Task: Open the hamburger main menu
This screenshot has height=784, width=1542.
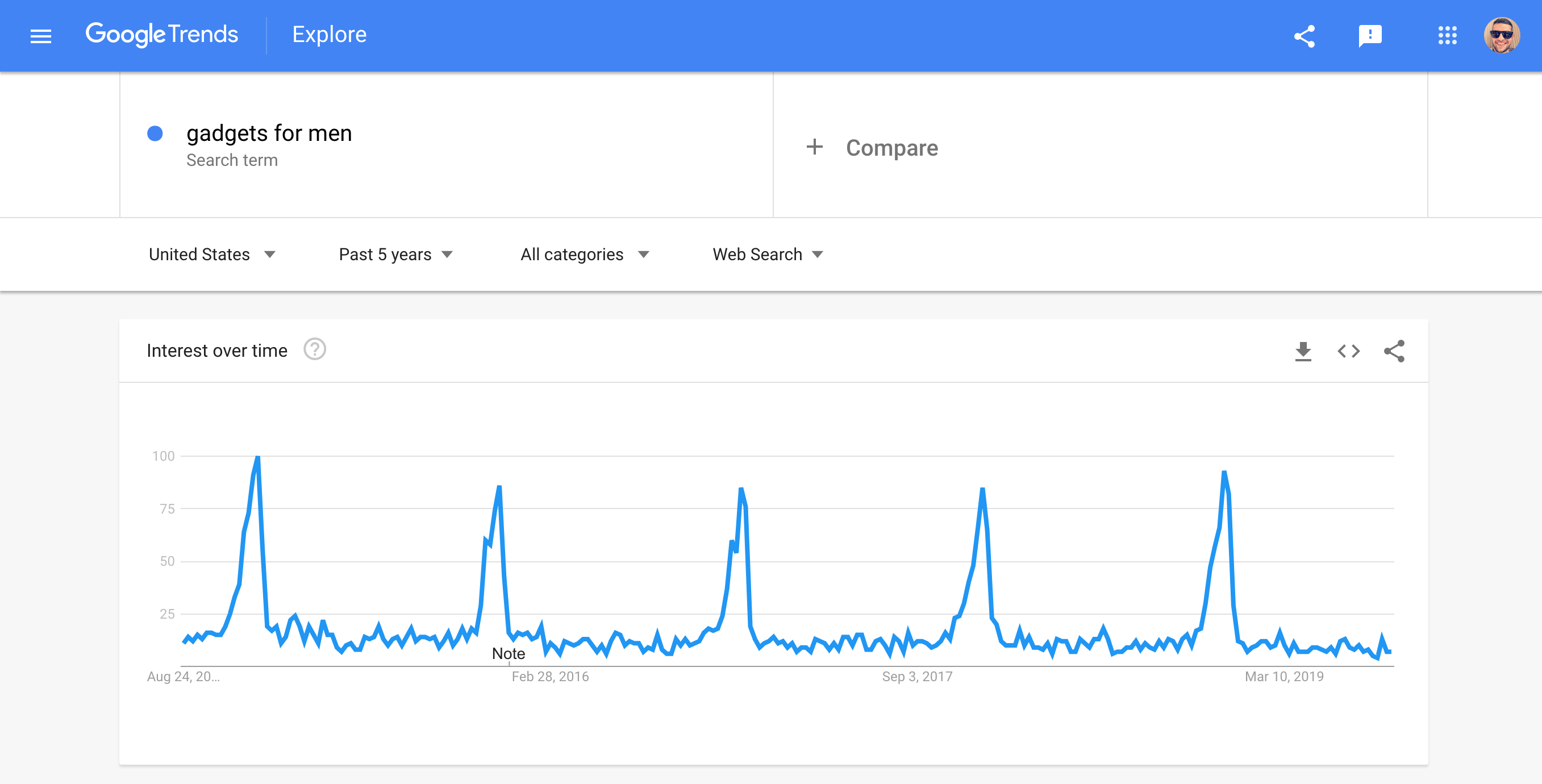Action: coord(41,36)
